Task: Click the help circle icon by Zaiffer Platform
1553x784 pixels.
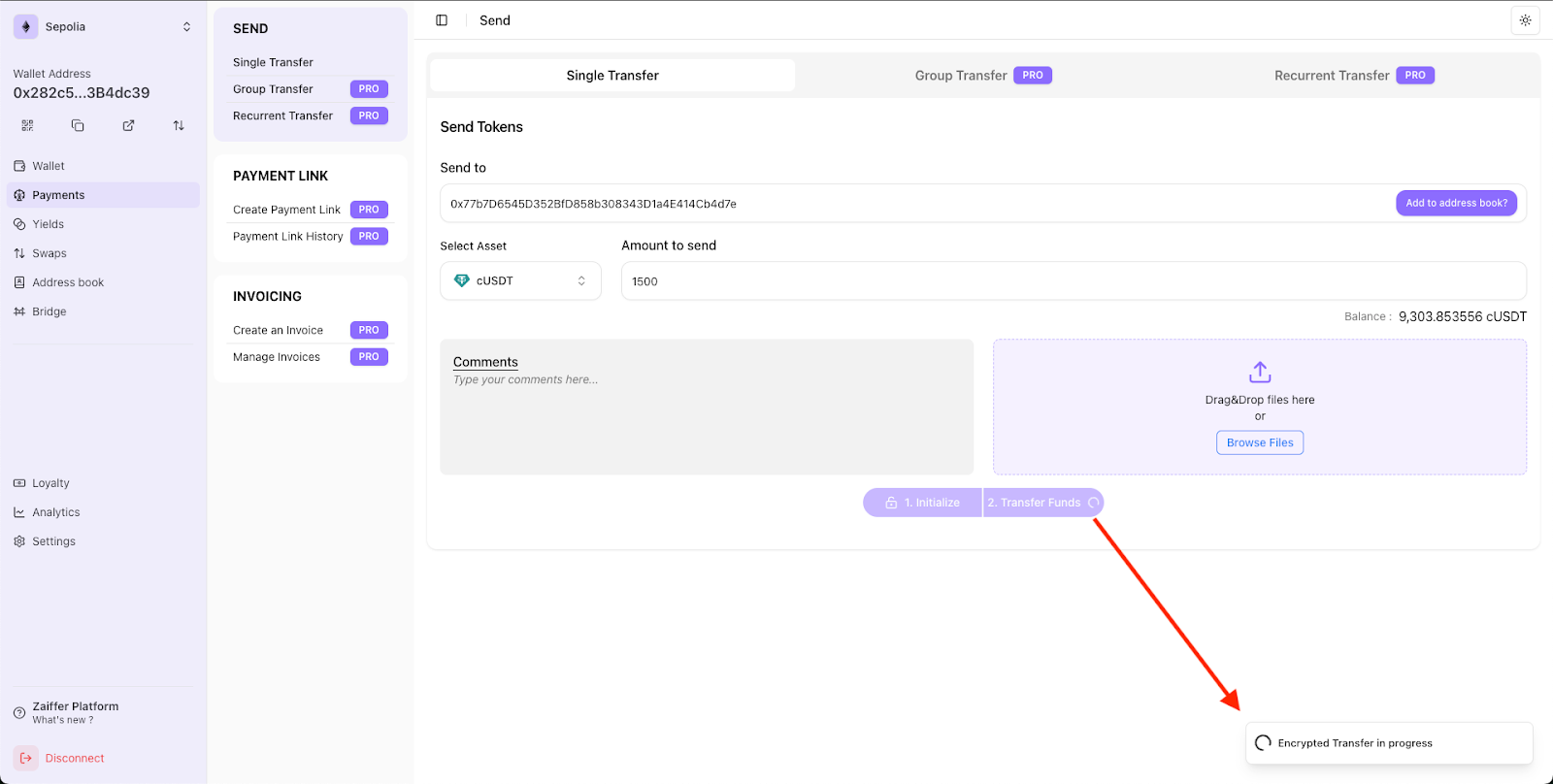Action: [19, 712]
